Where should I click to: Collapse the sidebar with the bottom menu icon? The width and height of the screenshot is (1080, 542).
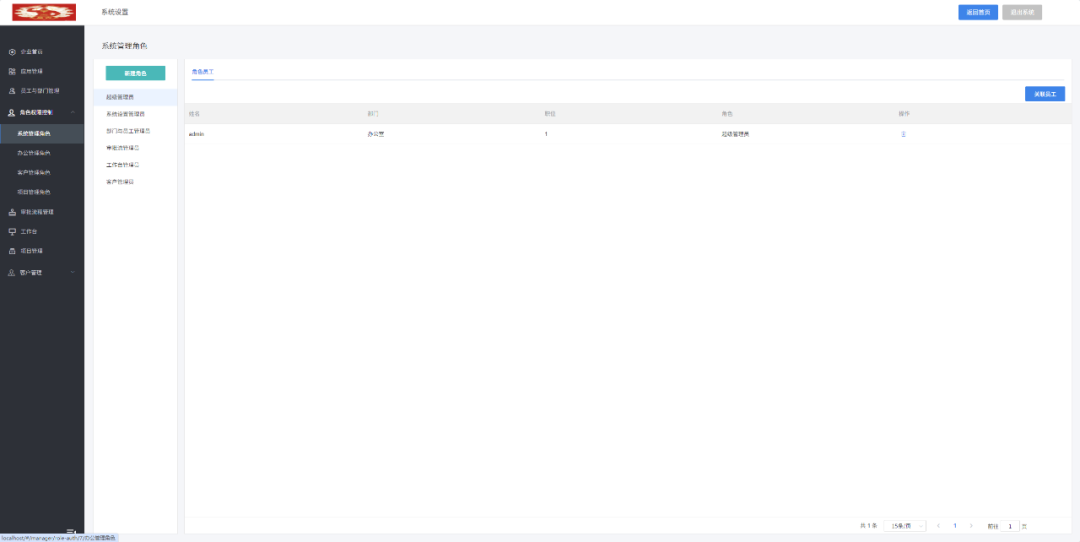(x=70, y=531)
